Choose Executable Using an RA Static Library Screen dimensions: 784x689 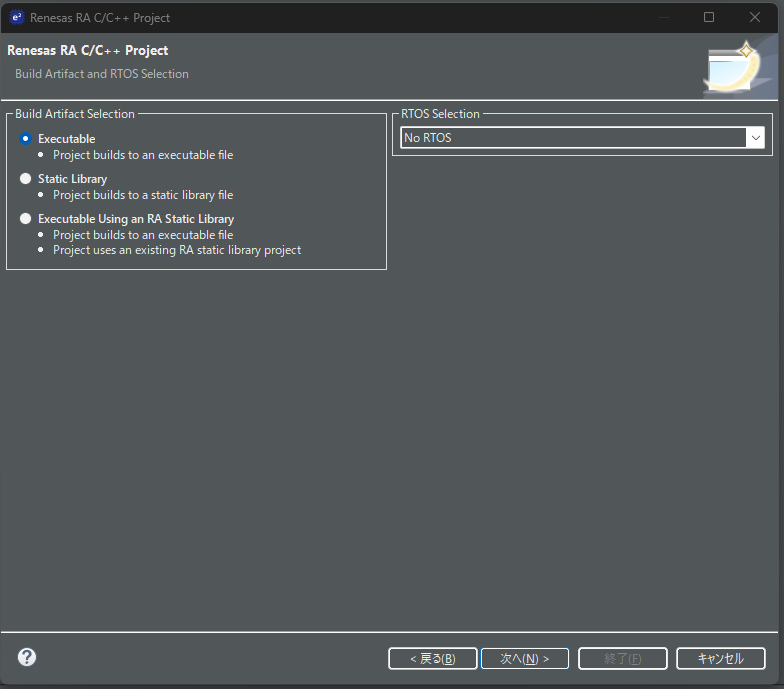pyautogui.click(x=26, y=218)
